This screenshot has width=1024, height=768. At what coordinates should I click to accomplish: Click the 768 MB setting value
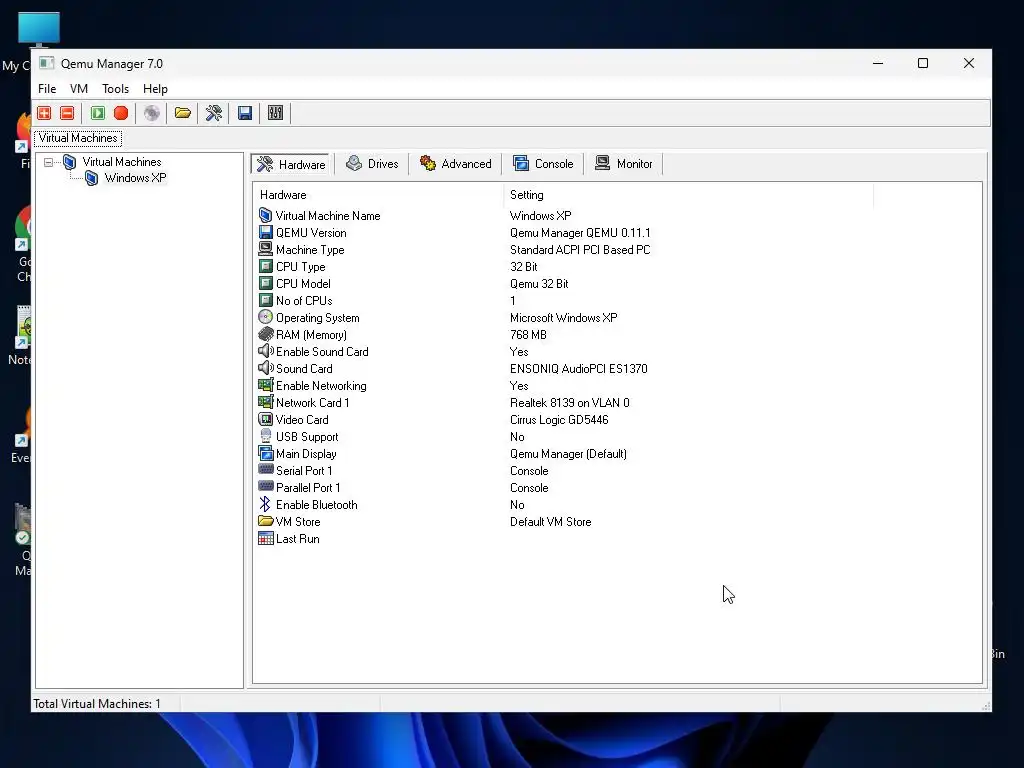tap(528, 335)
